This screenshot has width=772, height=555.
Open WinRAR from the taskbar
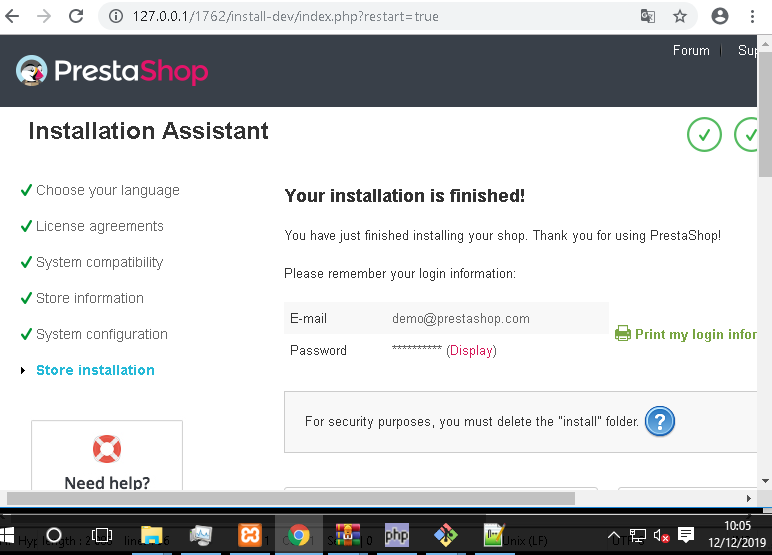click(x=348, y=535)
